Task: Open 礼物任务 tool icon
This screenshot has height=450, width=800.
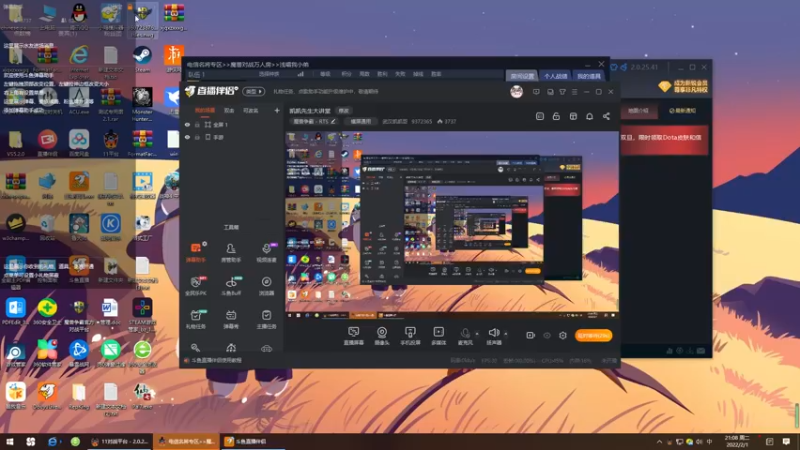Action: (x=195, y=319)
